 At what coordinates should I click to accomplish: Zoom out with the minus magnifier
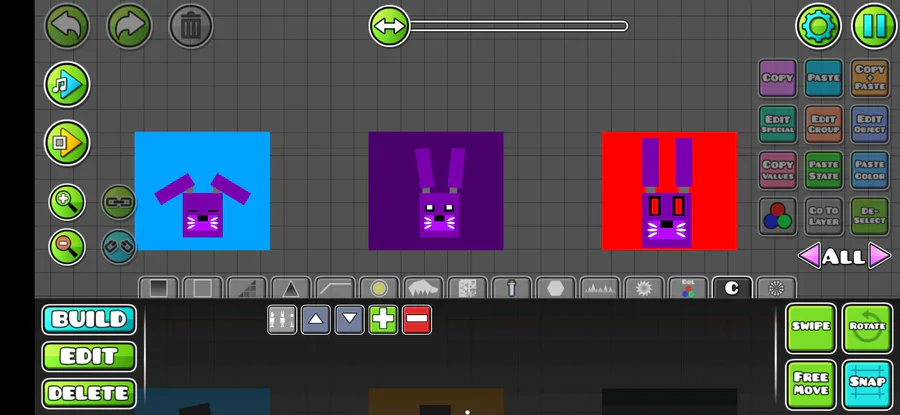tap(67, 247)
